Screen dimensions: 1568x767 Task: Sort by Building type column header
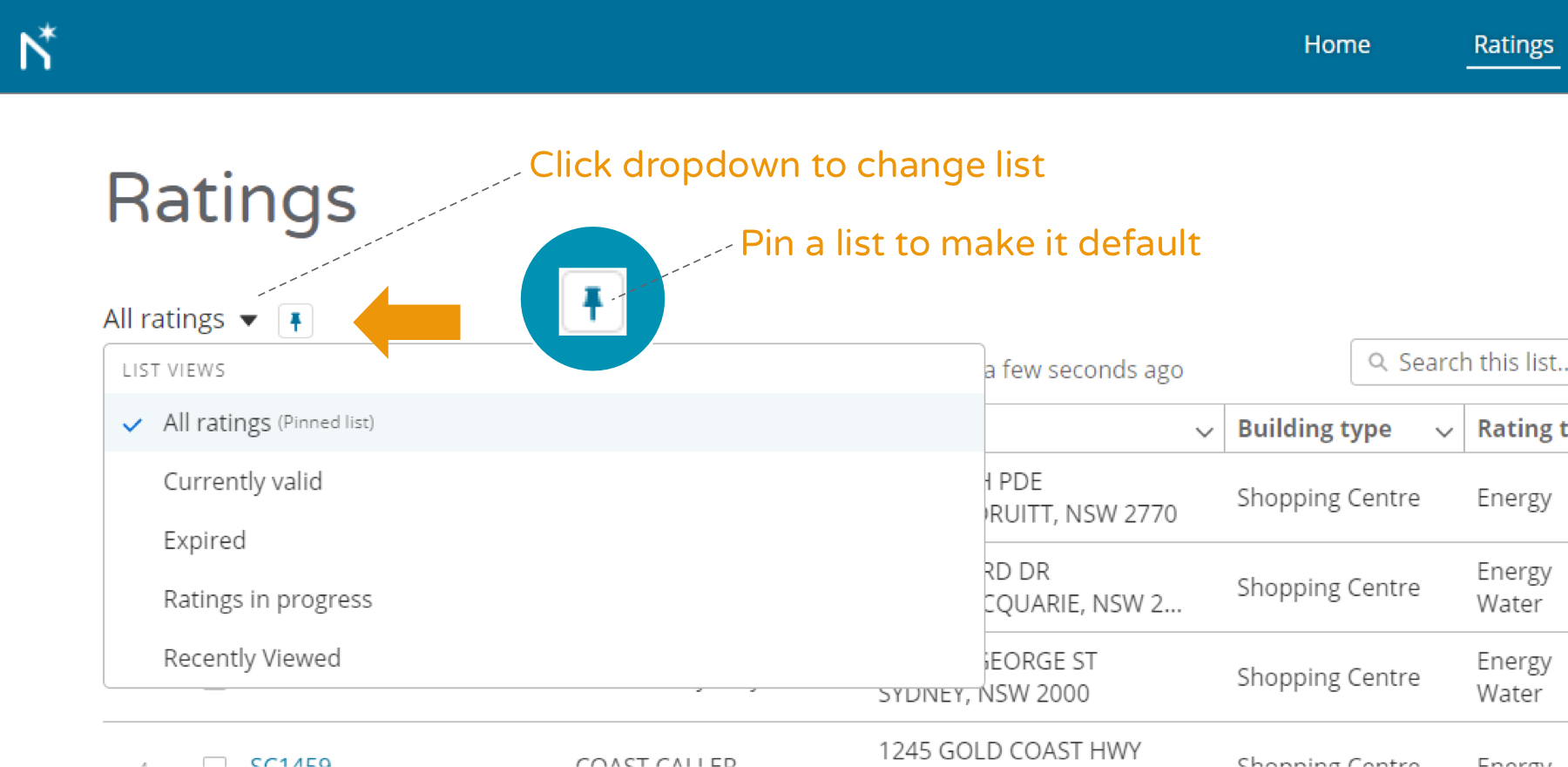pyautogui.click(x=1314, y=429)
